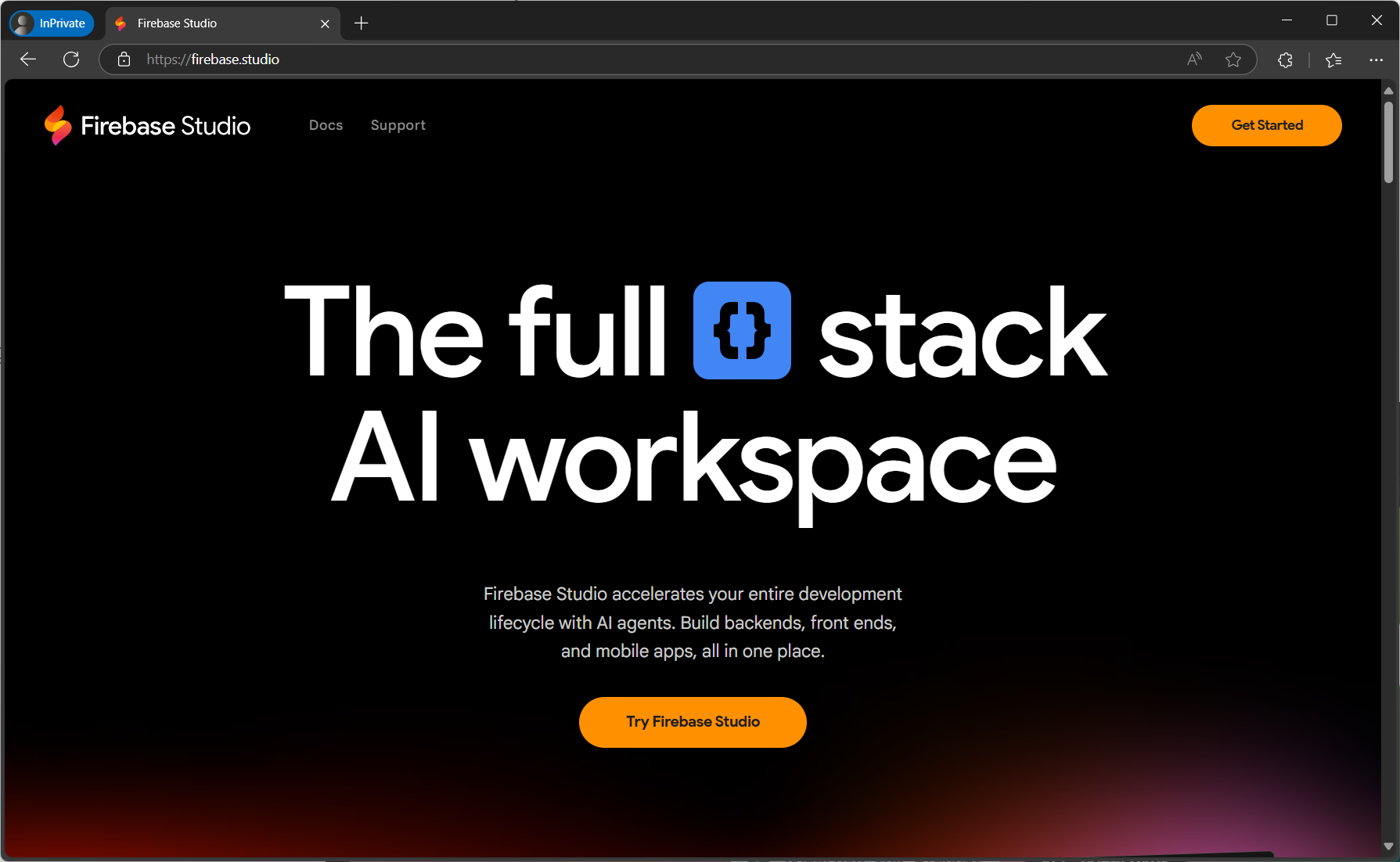This screenshot has height=862, width=1400.
Task: Open the Extensions puzzle-piece icon
Action: (x=1285, y=59)
